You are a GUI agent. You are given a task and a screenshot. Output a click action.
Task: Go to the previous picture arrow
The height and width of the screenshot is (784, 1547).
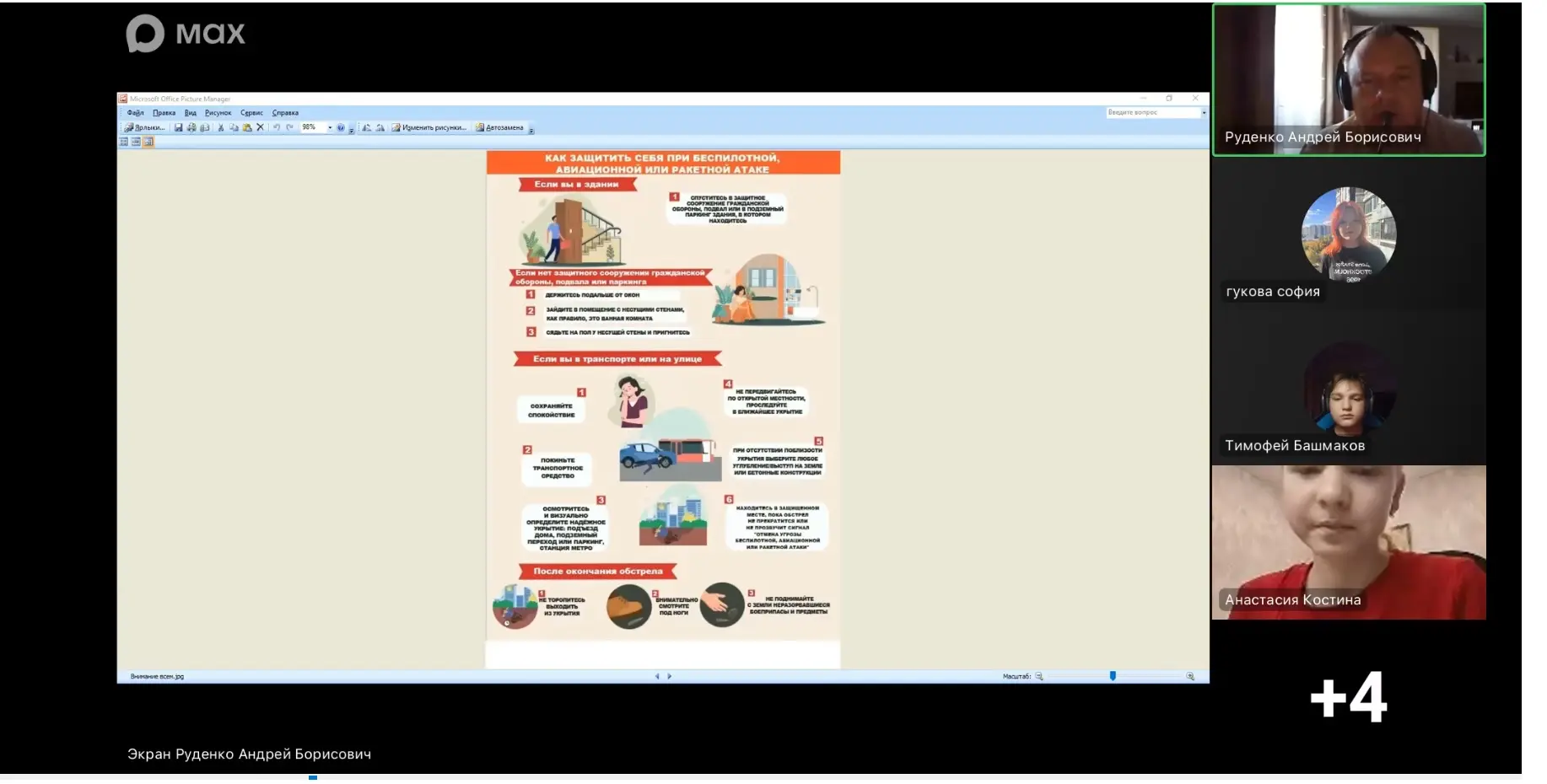click(657, 676)
